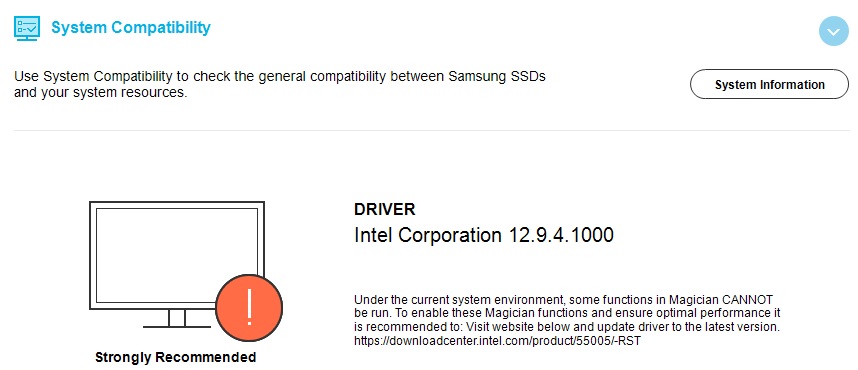Click 'and your system resources' line
The width and height of the screenshot is (858, 370).
click(101, 92)
